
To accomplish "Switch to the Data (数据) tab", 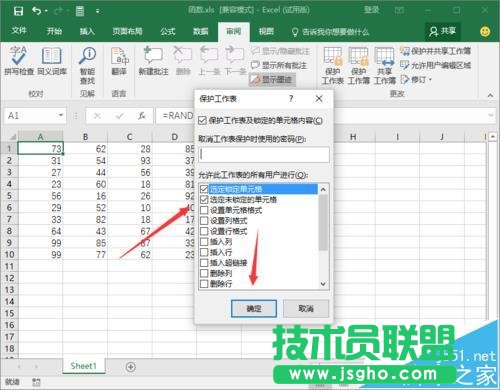I will click(x=200, y=32).
